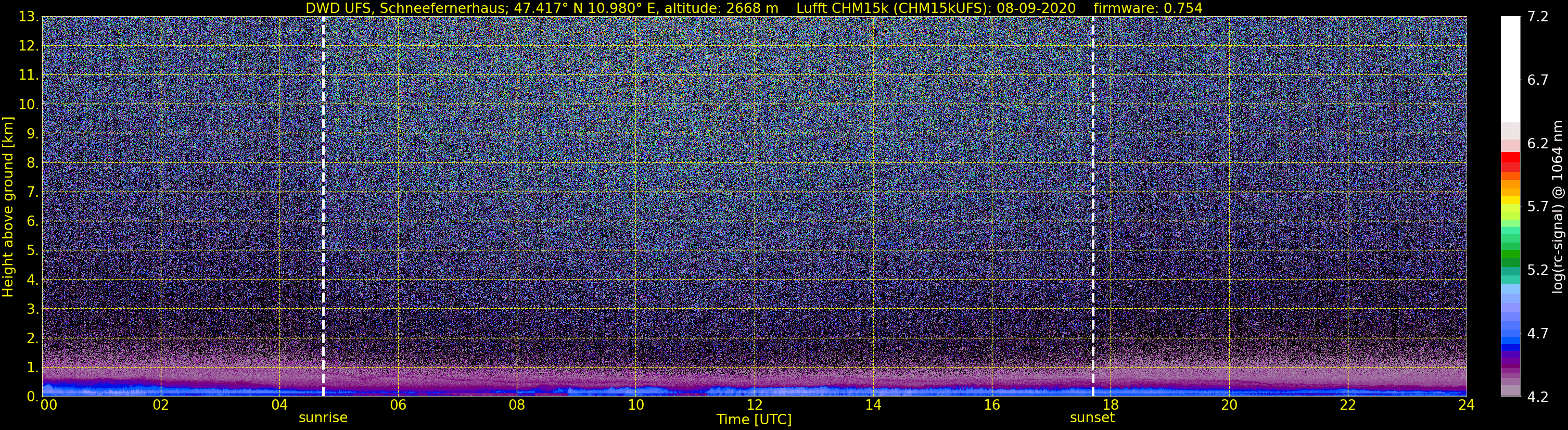This screenshot has width=1568, height=430.
Task: Click the time axis tick label 06
Action: click(398, 406)
